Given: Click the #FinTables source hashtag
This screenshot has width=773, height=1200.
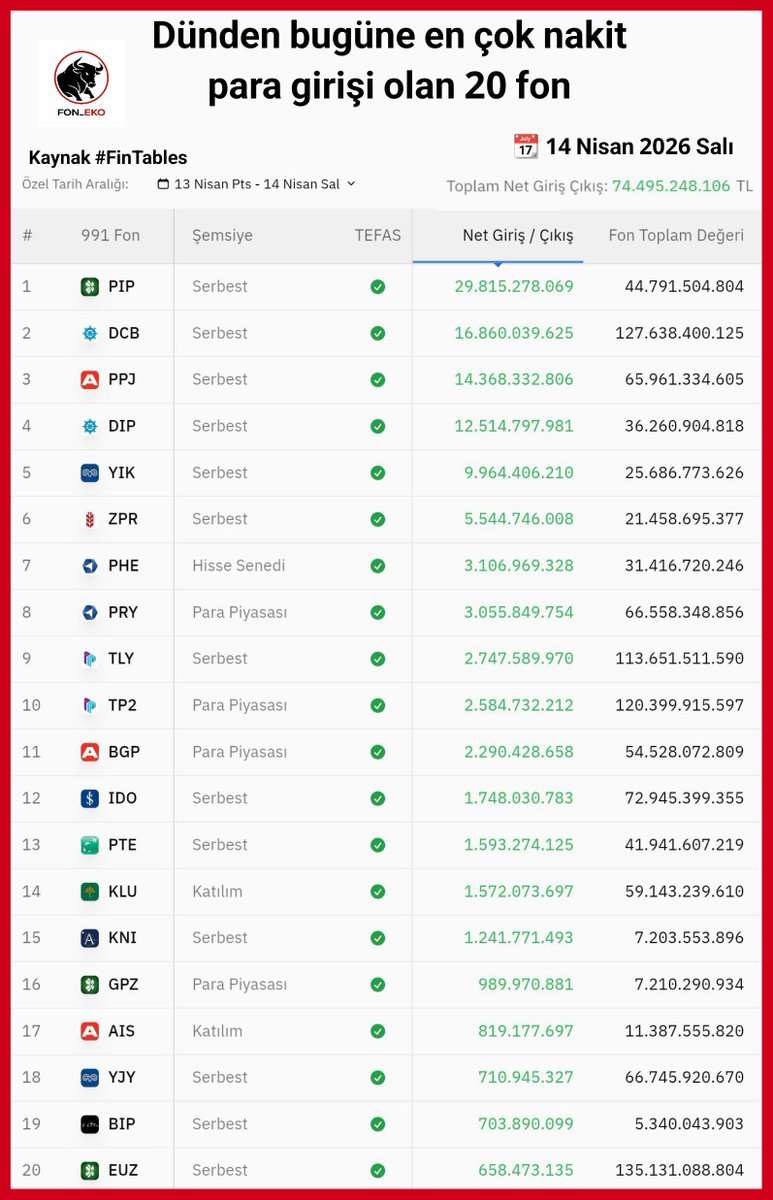Looking at the screenshot, I should coord(140,158).
